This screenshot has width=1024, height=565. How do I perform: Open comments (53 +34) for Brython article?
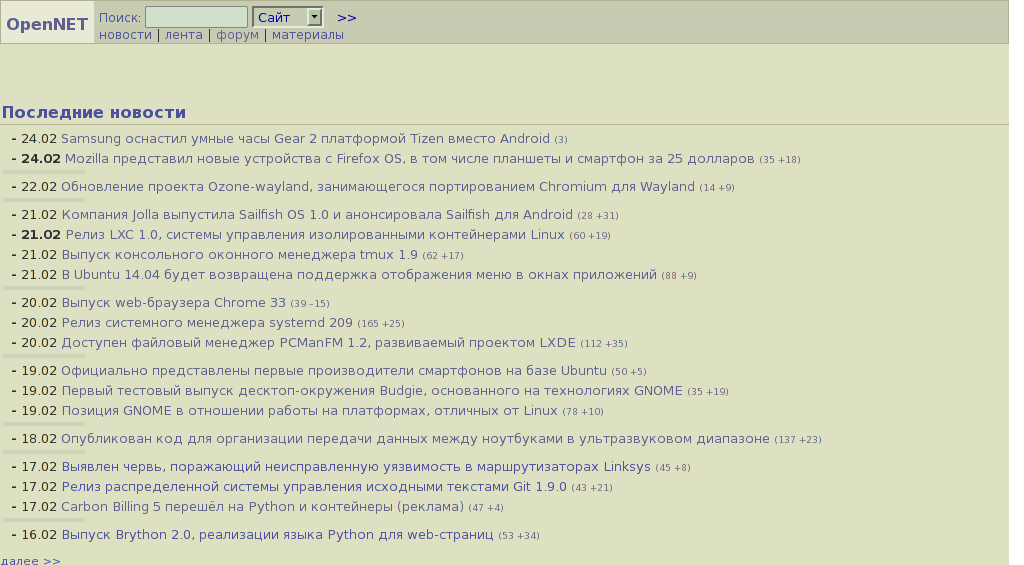(519, 536)
